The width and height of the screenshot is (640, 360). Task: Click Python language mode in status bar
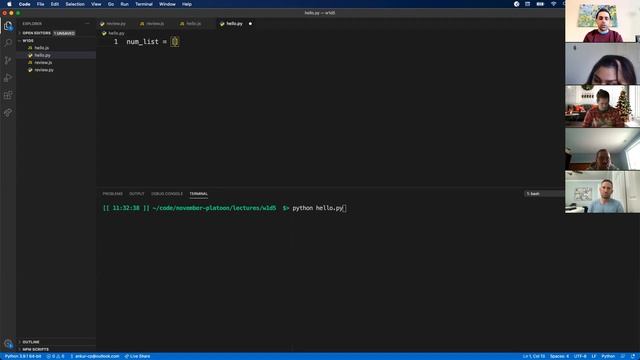[x=608, y=356]
